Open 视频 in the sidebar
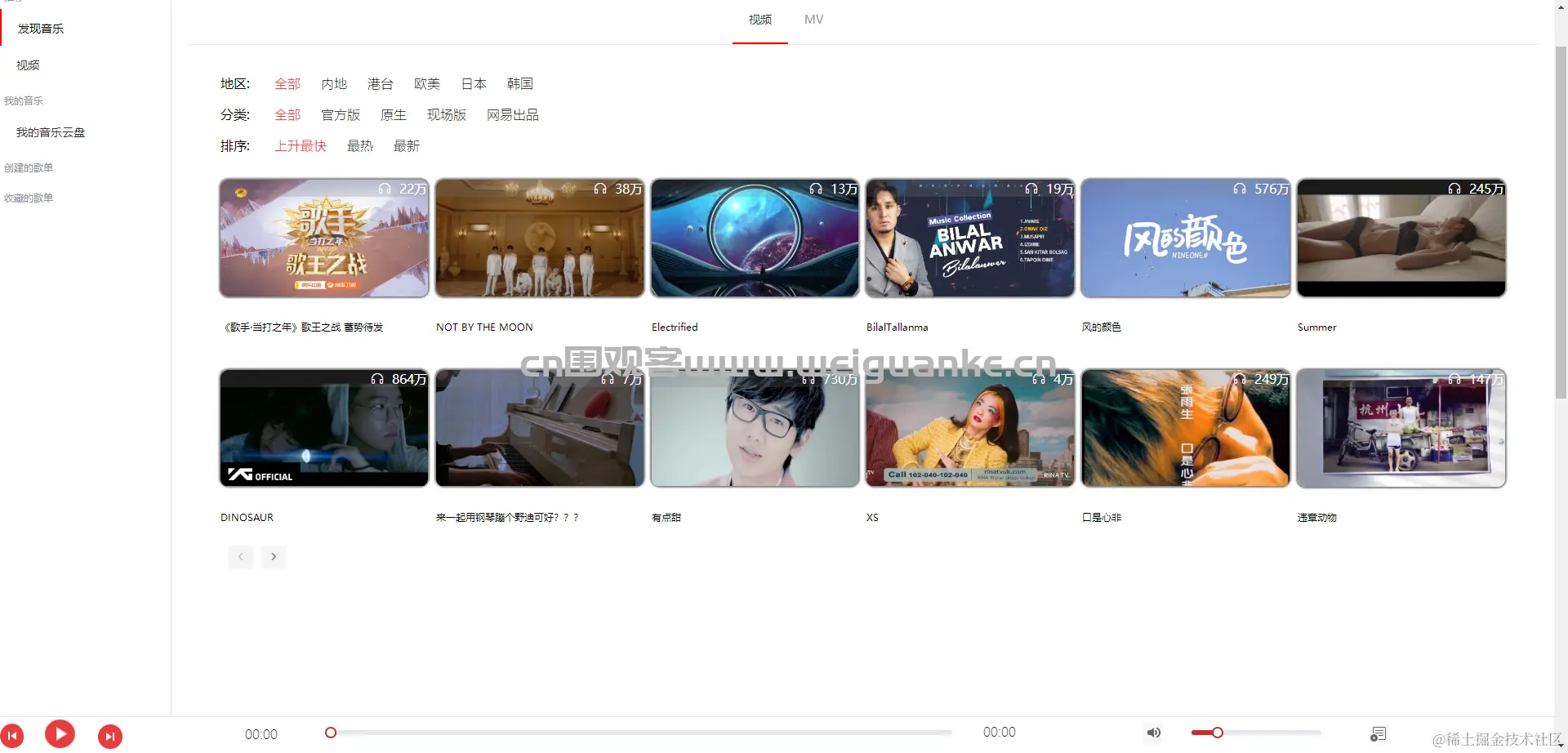This screenshot has width=1568, height=753. pos(28,65)
